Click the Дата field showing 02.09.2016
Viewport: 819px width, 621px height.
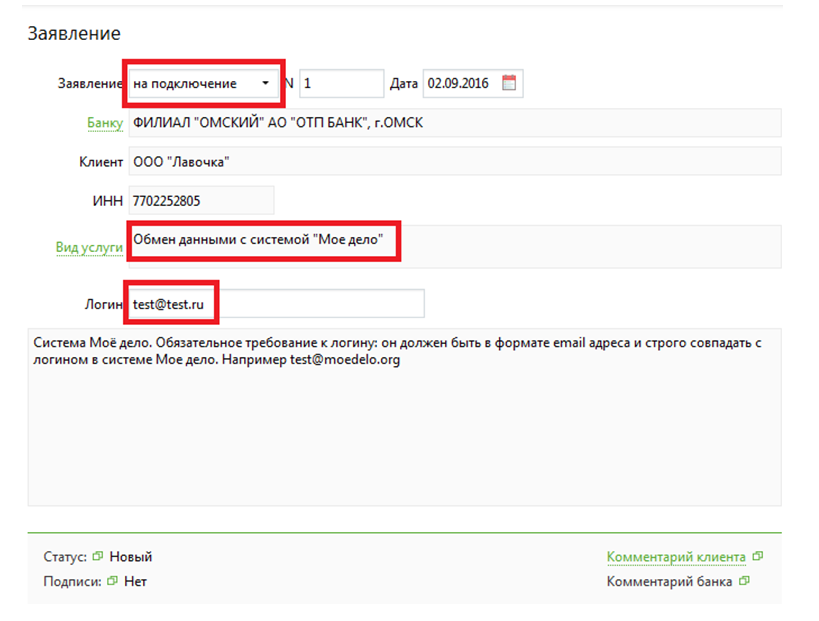coord(473,84)
